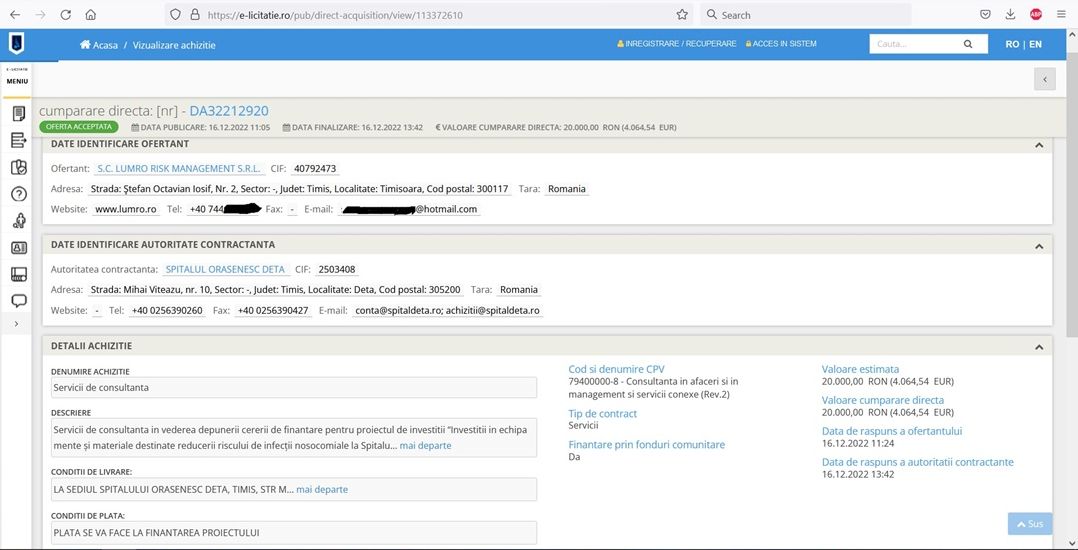This screenshot has height=550, width=1078.
Task: Click website value www.lumro.ro
Action: 126,209
